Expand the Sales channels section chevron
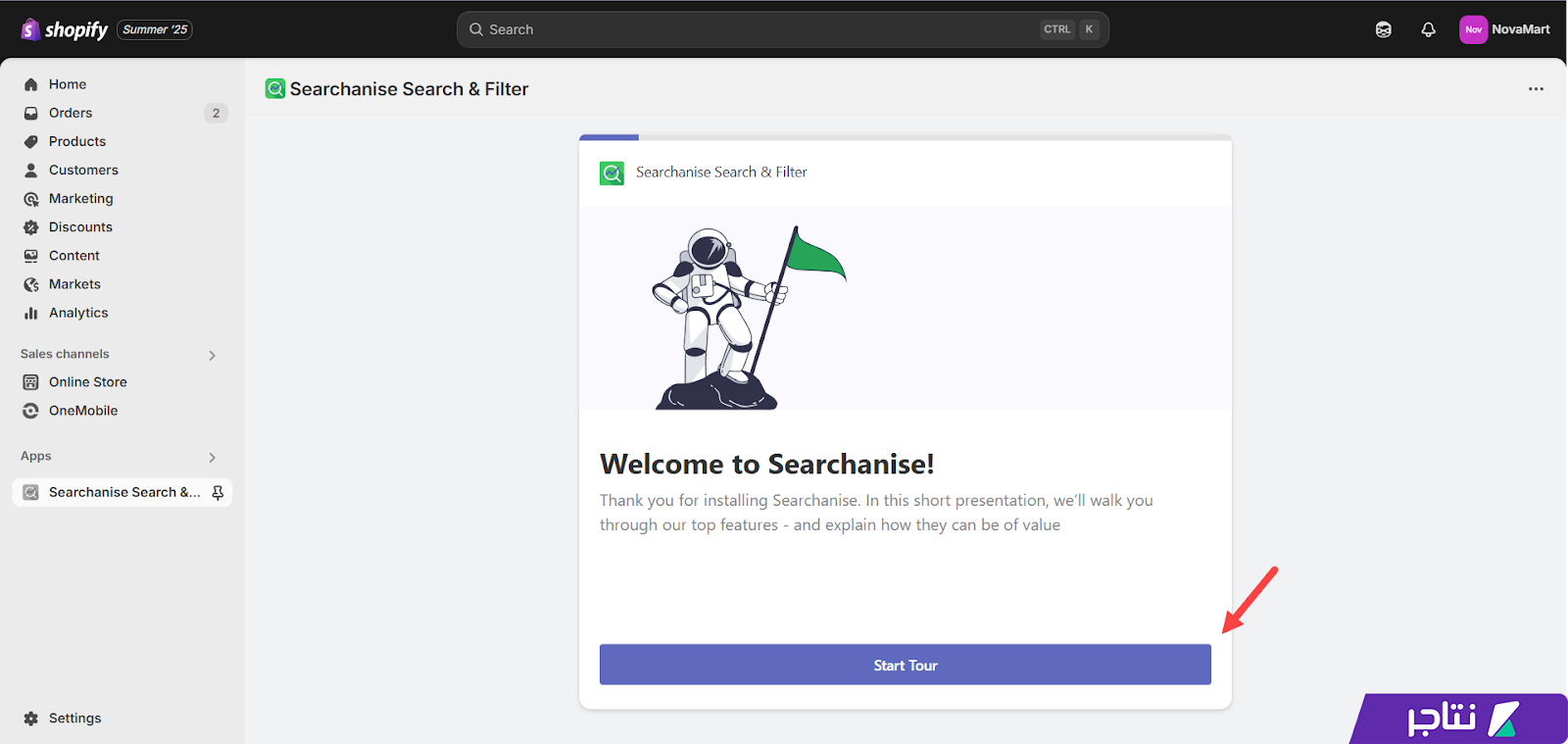The width and height of the screenshot is (1568, 744). click(212, 355)
